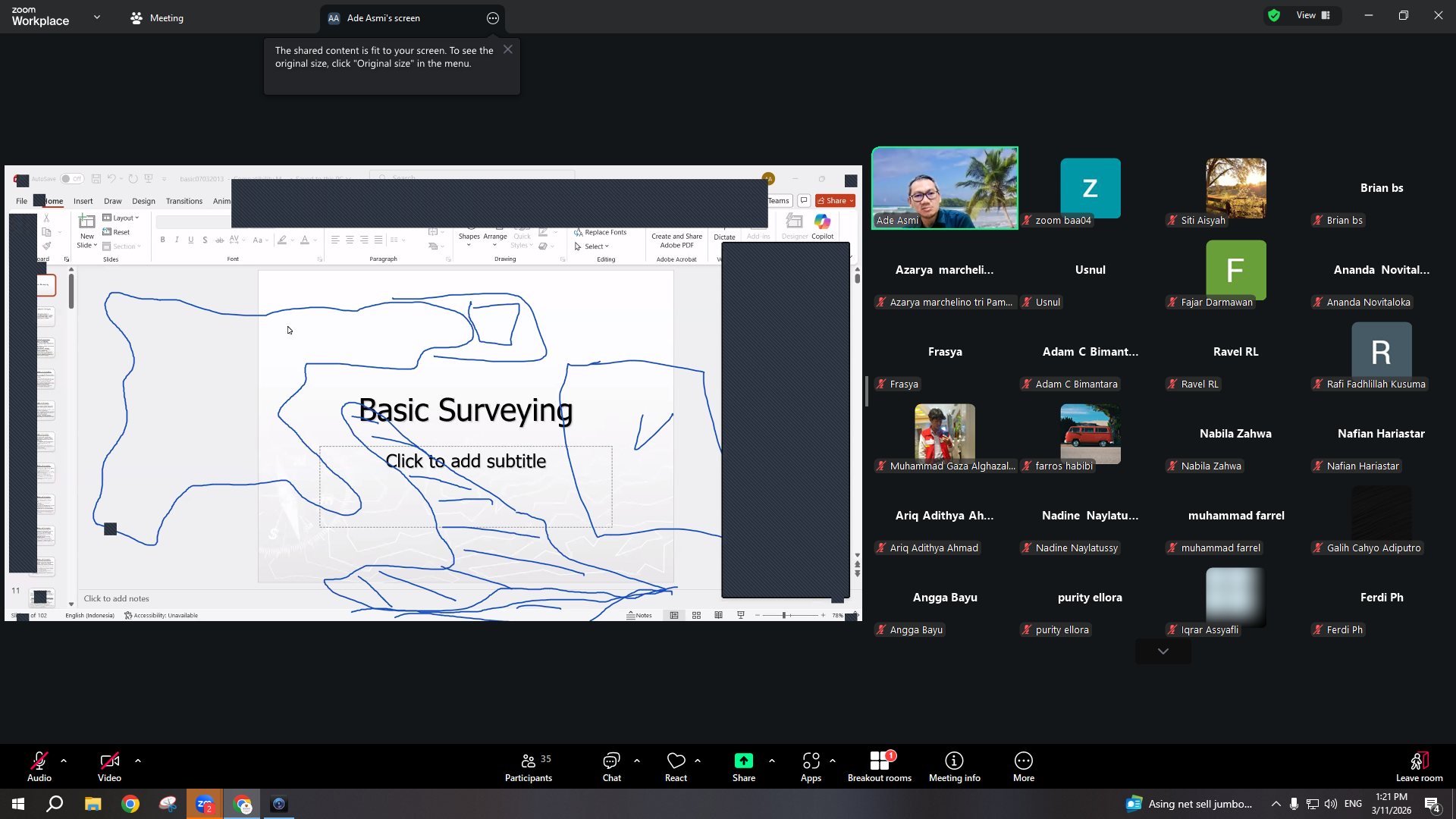
Task: Click Create and Share Adobe PDF
Action: click(x=676, y=240)
